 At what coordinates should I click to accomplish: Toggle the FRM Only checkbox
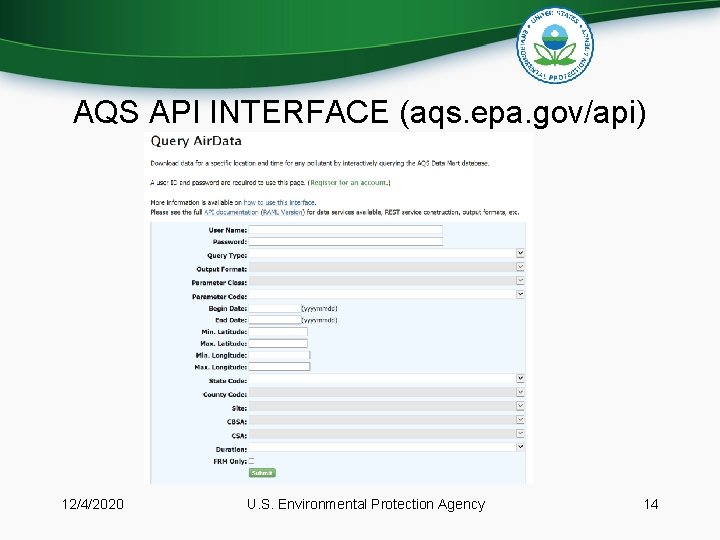click(252, 461)
